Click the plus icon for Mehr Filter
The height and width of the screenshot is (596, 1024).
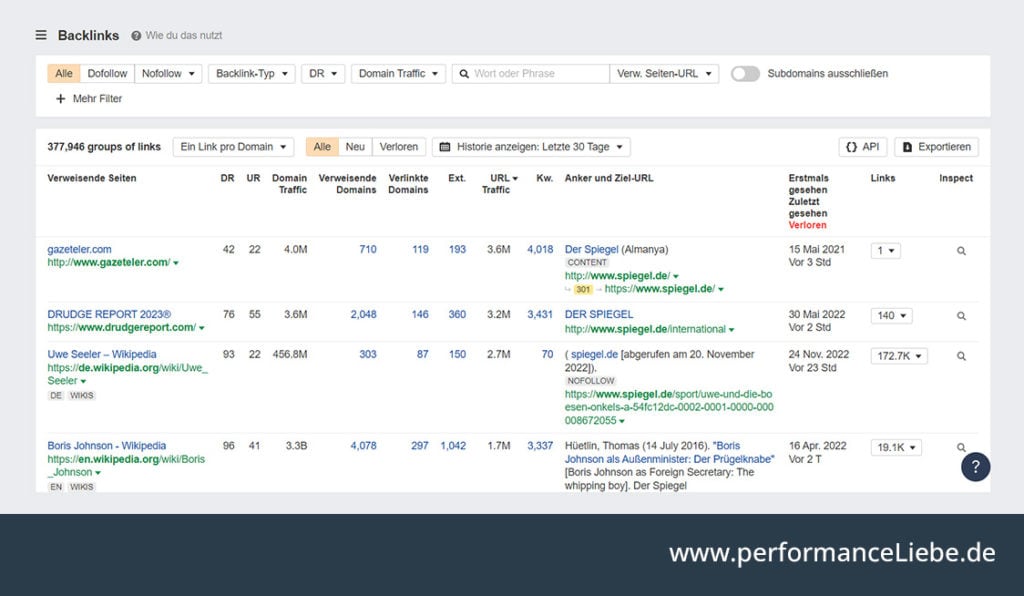coord(61,99)
